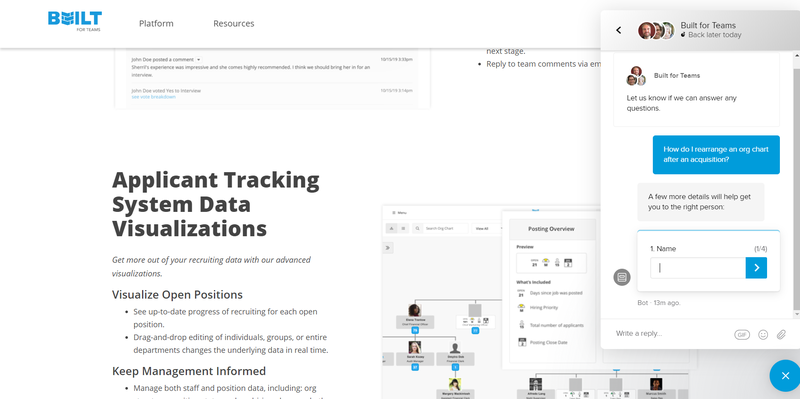Click the Posting Overview panel image
800x399 pixels.
coord(551,289)
